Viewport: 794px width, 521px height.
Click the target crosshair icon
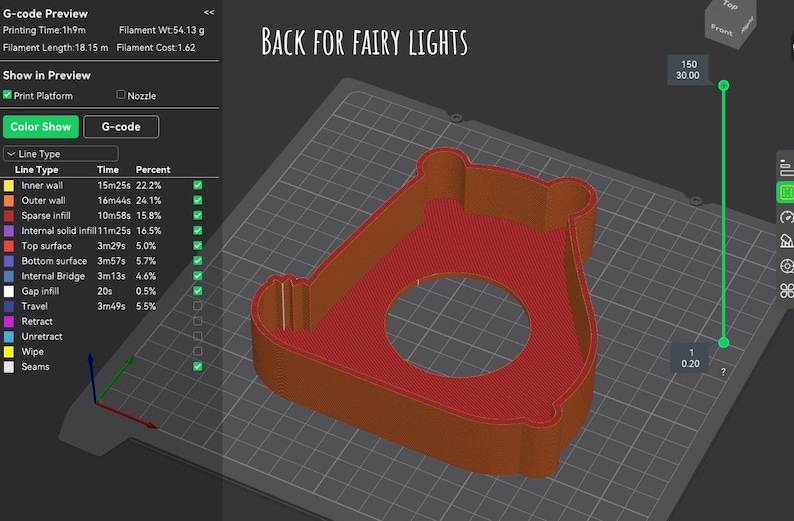click(786, 266)
